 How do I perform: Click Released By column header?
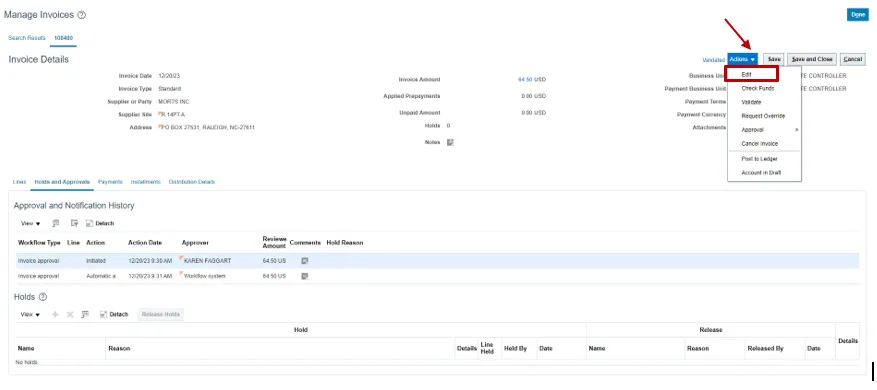(765, 349)
